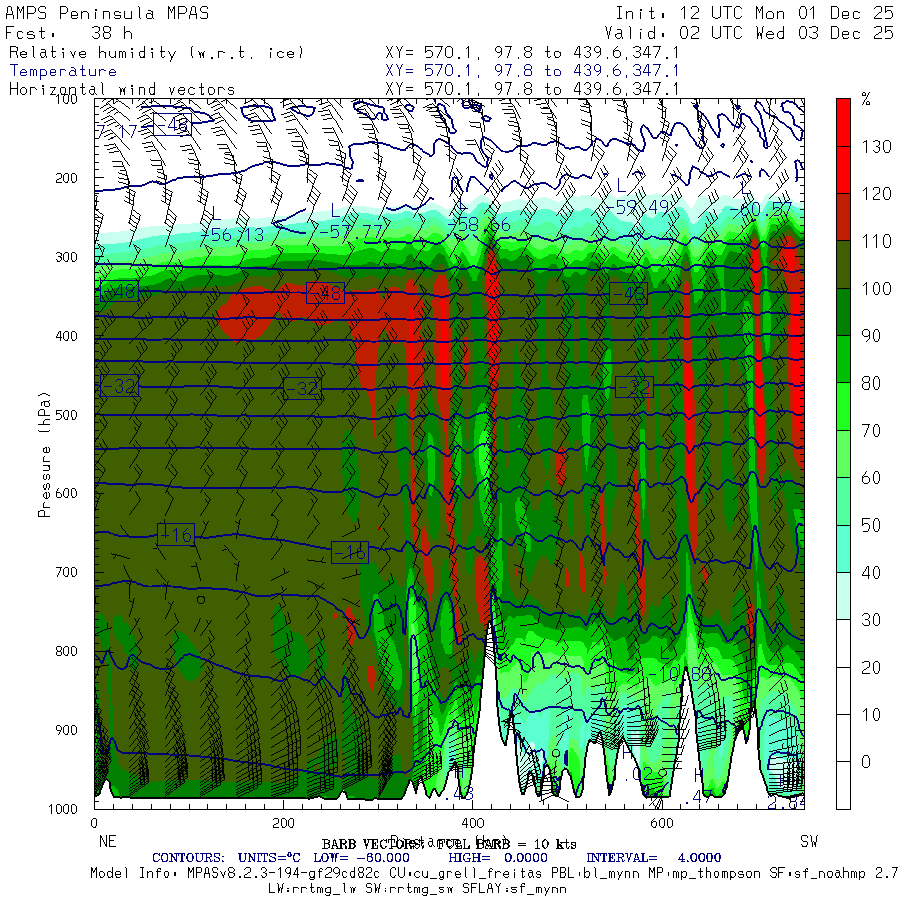Image resolution: width=900 pixels, height=900 pixels.
Task: Click the vertical Pressure (hPa) axis title
Action: pos(44,454)
